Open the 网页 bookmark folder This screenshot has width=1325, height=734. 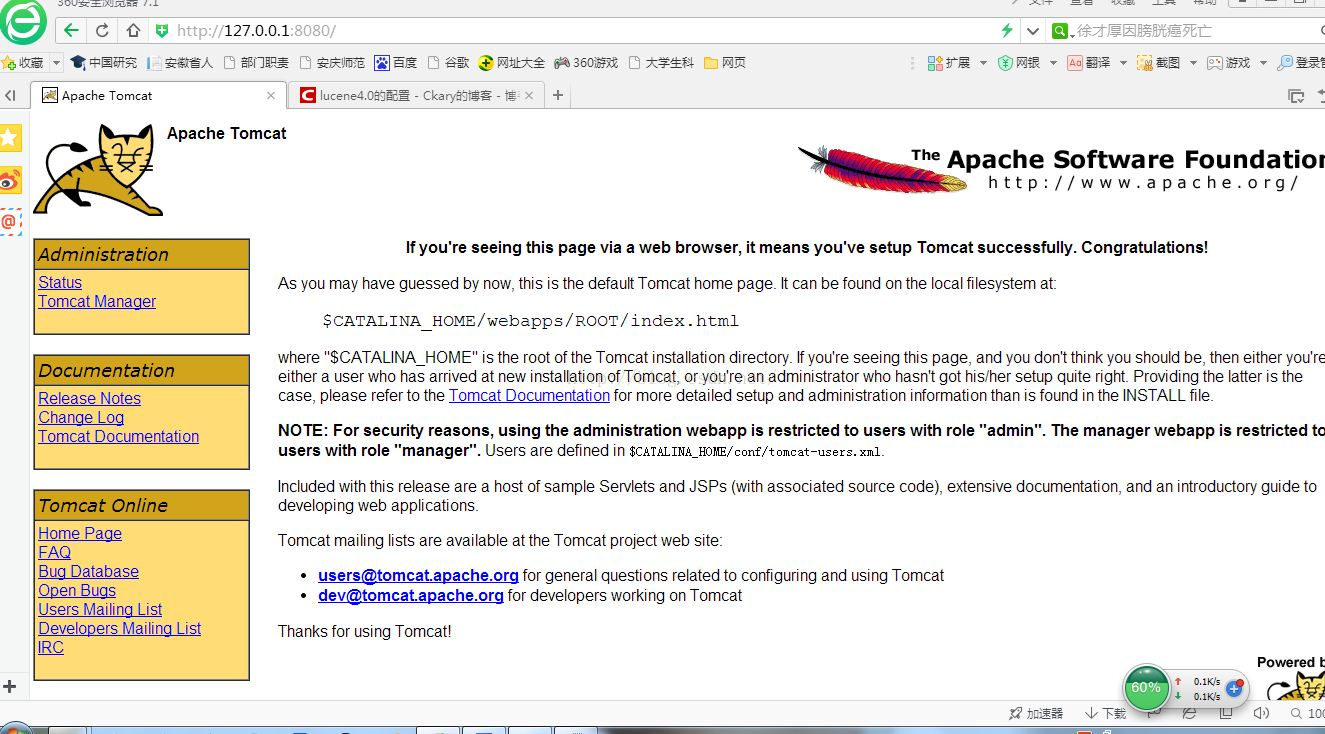(x=725, y=62)
